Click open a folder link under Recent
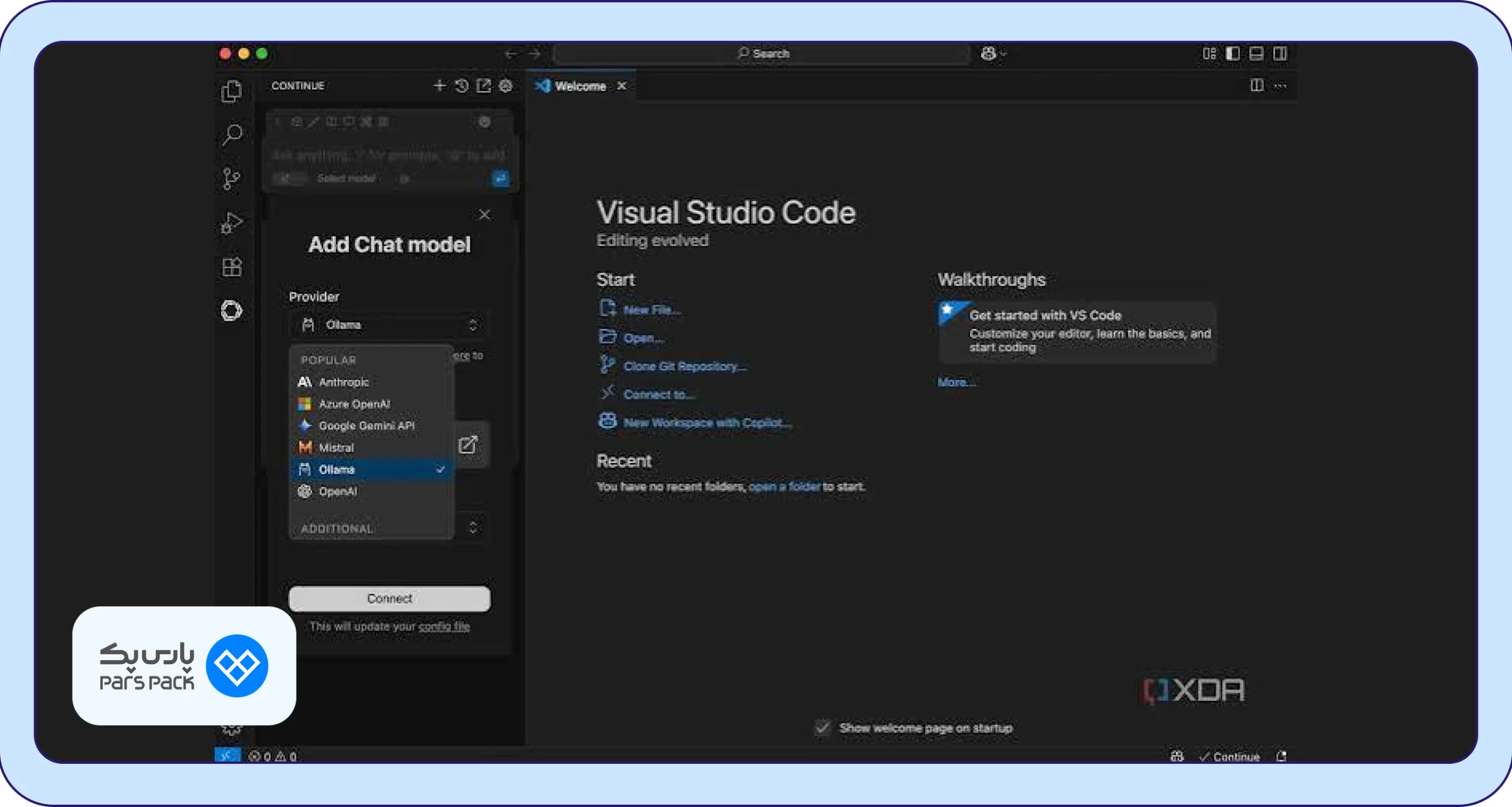Viewport: 1512px width, 807px height. pos(784,486)
